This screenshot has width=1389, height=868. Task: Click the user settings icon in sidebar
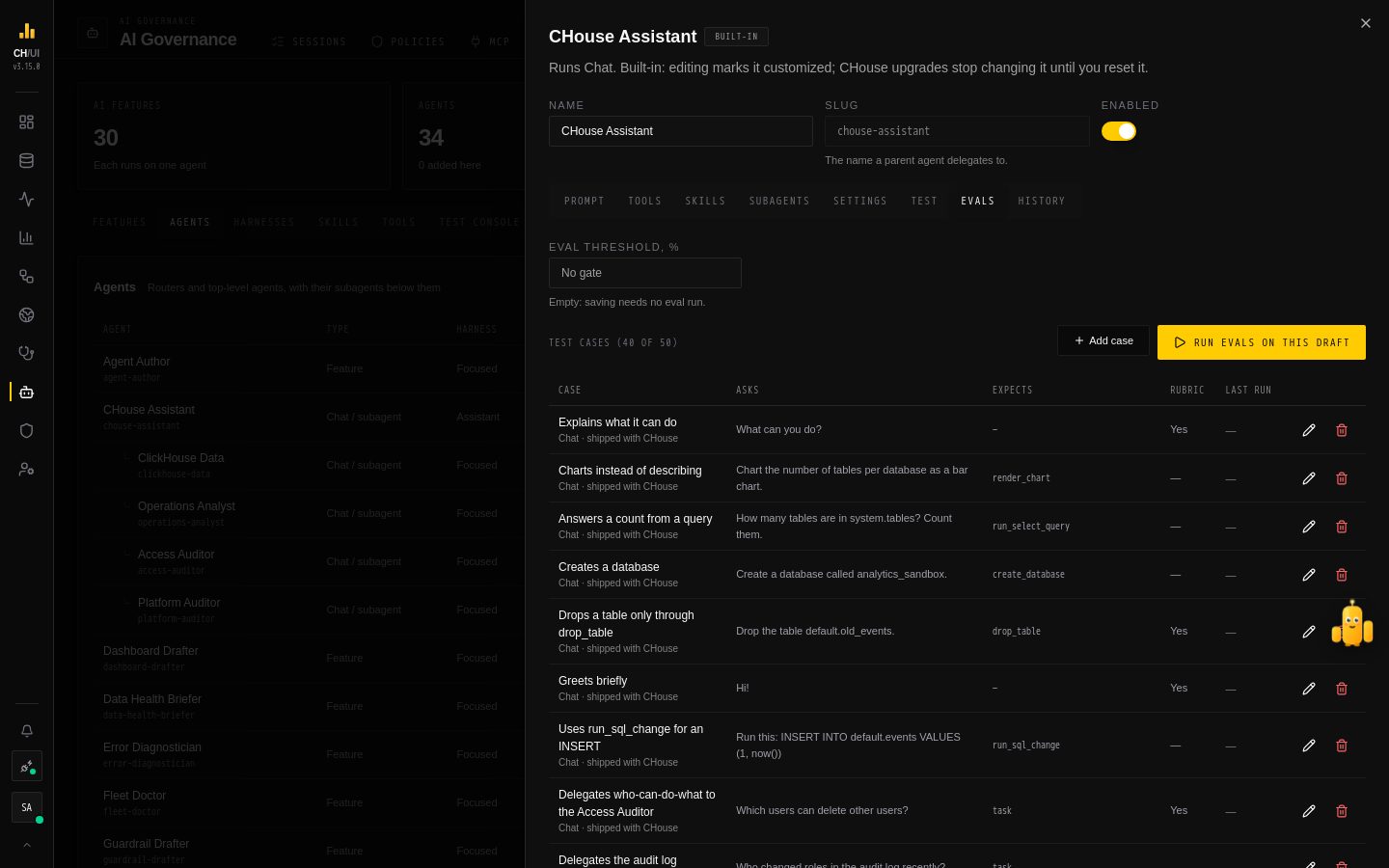[x=26, y=470]
